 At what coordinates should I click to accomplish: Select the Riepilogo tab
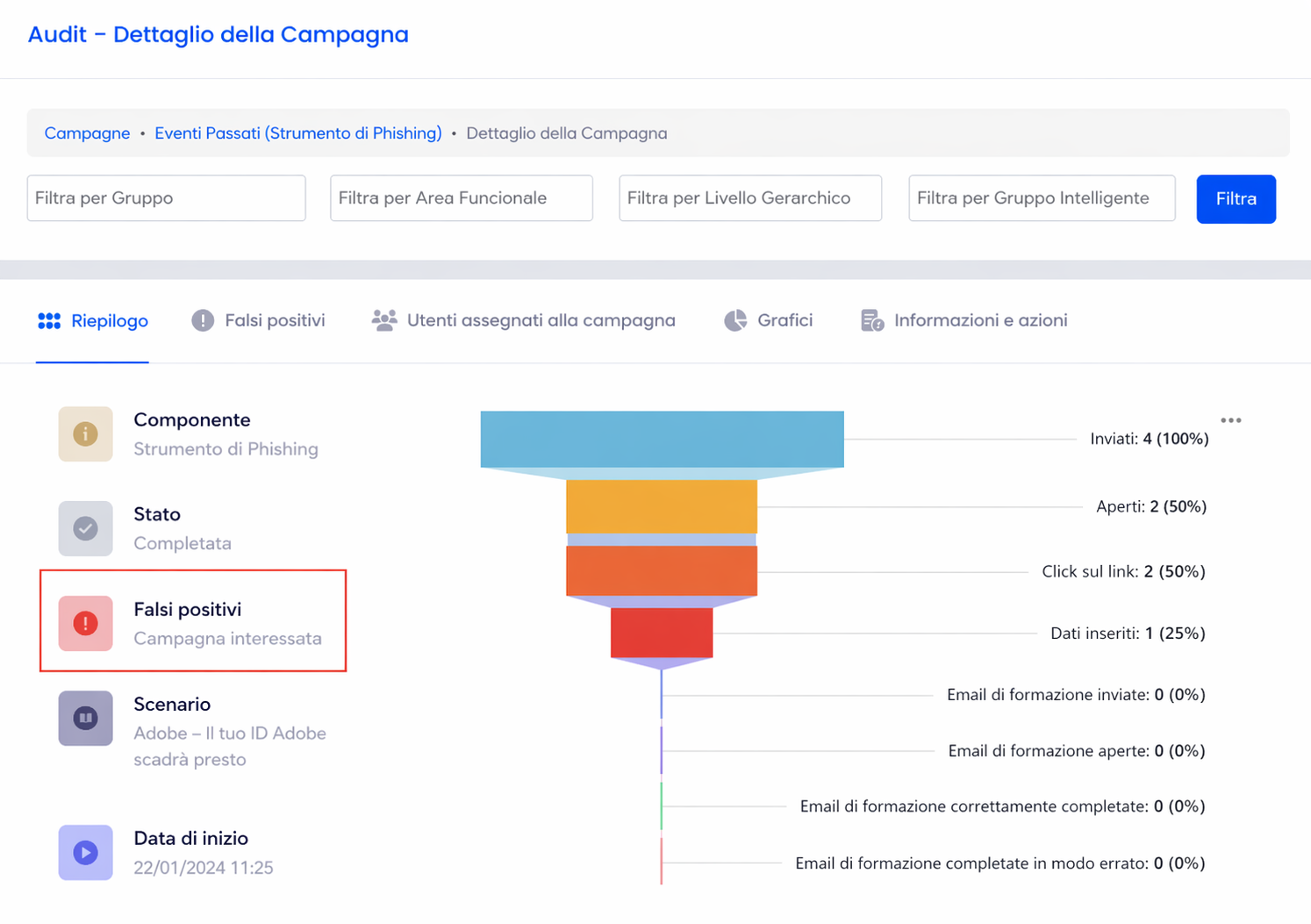[x=92, y=320]
